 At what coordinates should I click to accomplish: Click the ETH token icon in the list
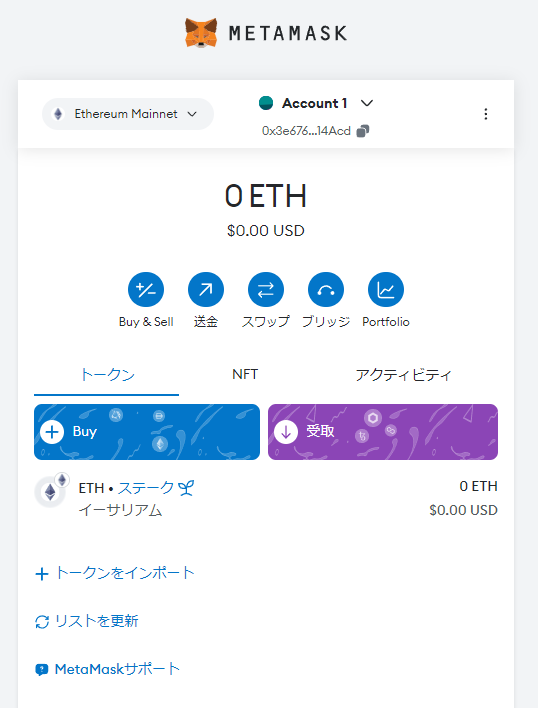pos(50,492)
